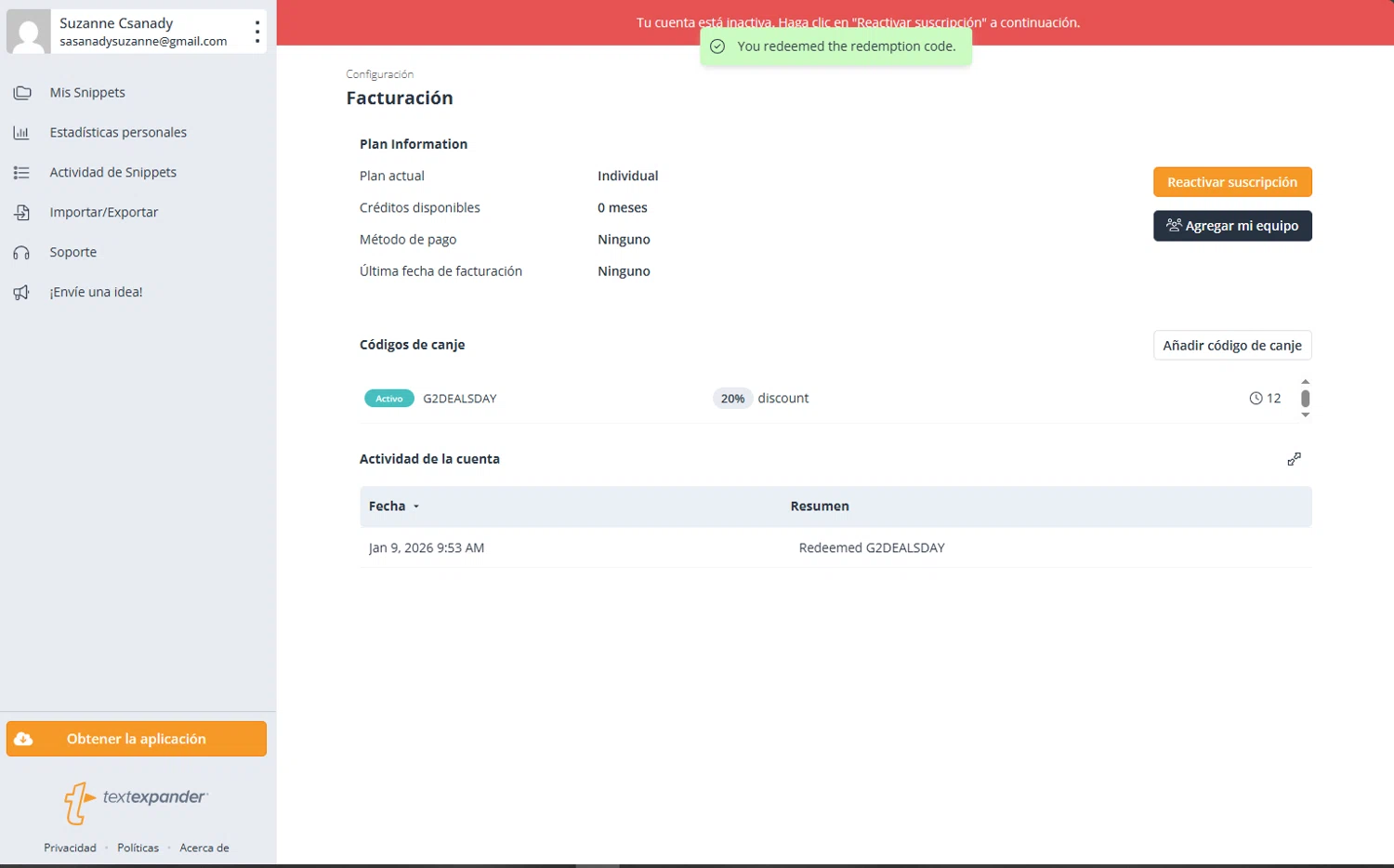Open the Acerca de link
The height and width of the screenshot is (868, 1394).
point(204,848)
